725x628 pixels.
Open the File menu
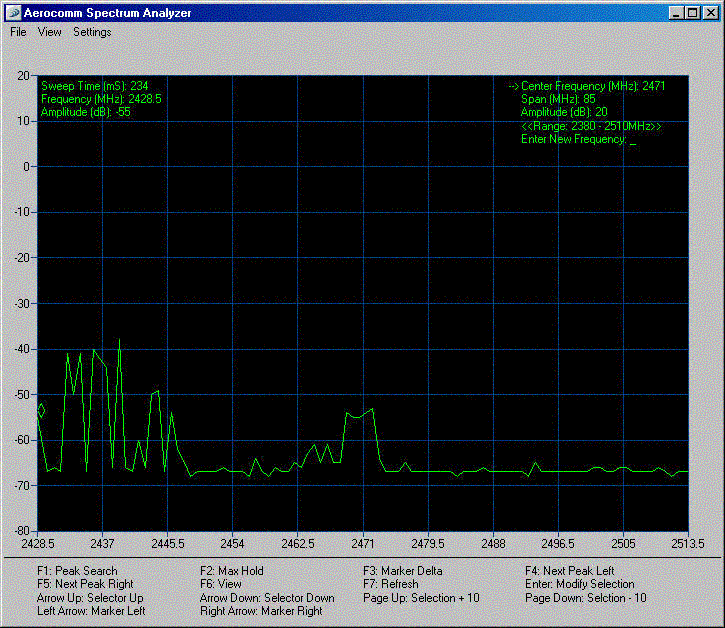18,32
